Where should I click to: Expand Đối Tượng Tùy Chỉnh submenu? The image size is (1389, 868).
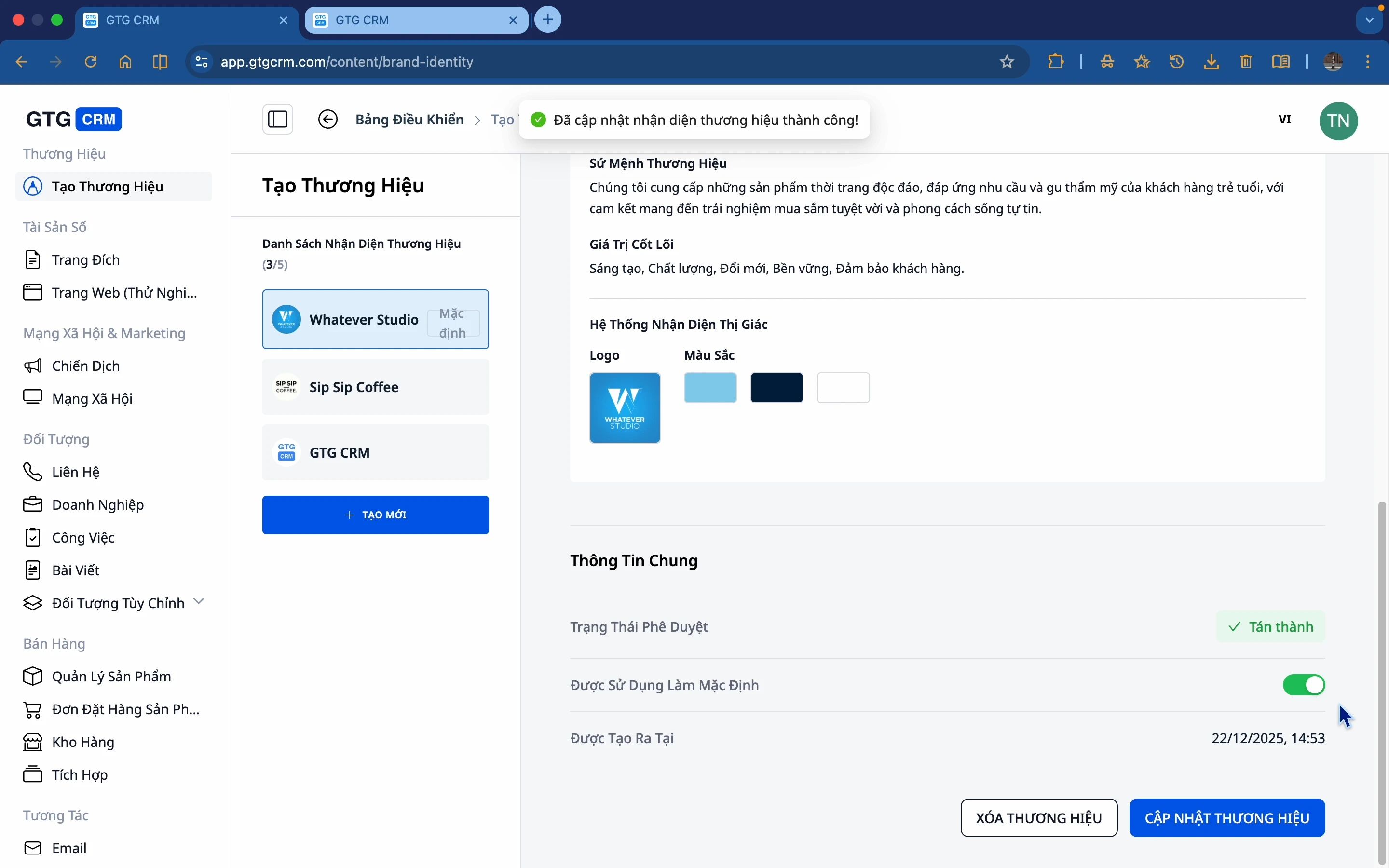[x=199, y=602]
